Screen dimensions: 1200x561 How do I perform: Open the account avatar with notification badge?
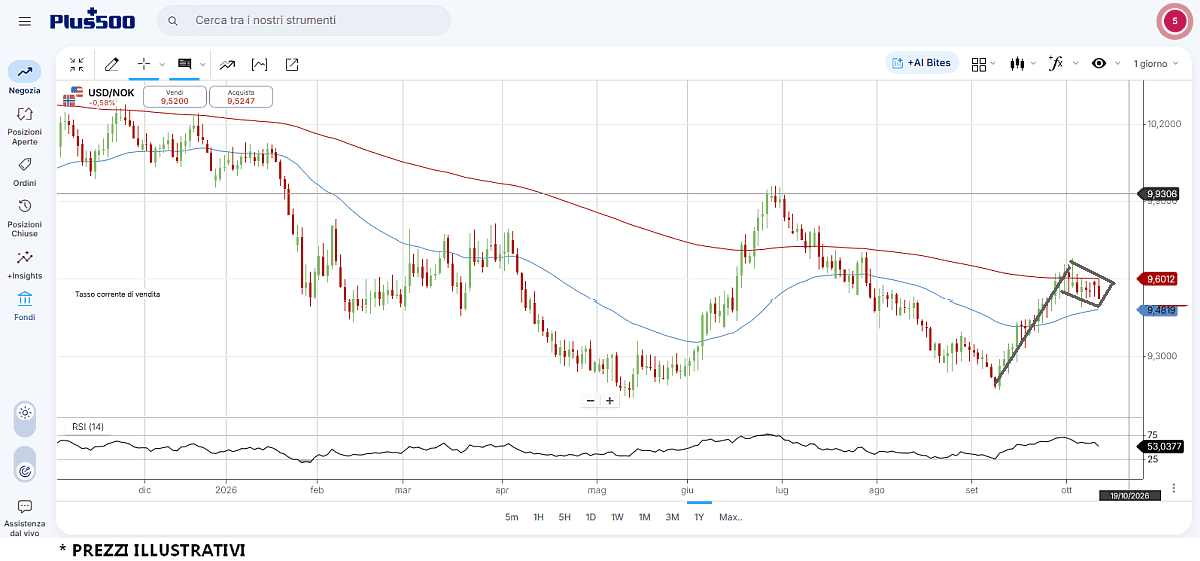tap(1174, 20)
